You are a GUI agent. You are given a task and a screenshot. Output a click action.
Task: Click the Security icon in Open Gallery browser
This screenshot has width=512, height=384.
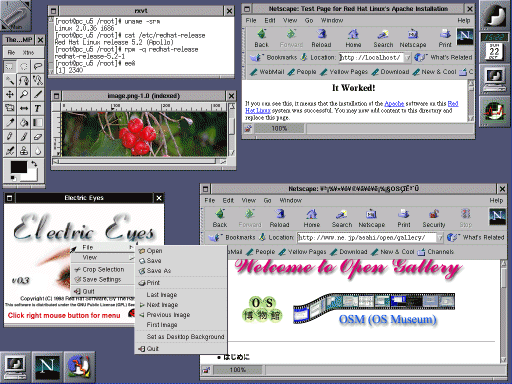[x=434, y=219]
